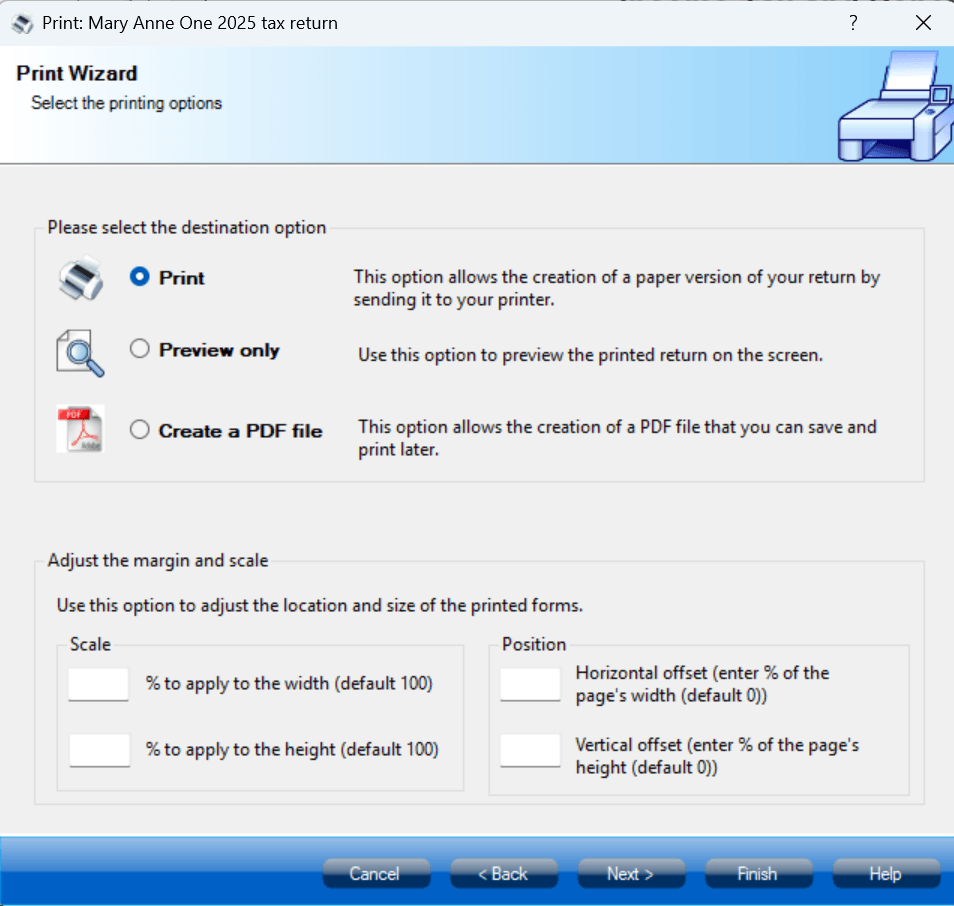The height and width of the screenshot is (906, 954).
Task: Click the height scale percentage field
Action: [x=99, y=750]
